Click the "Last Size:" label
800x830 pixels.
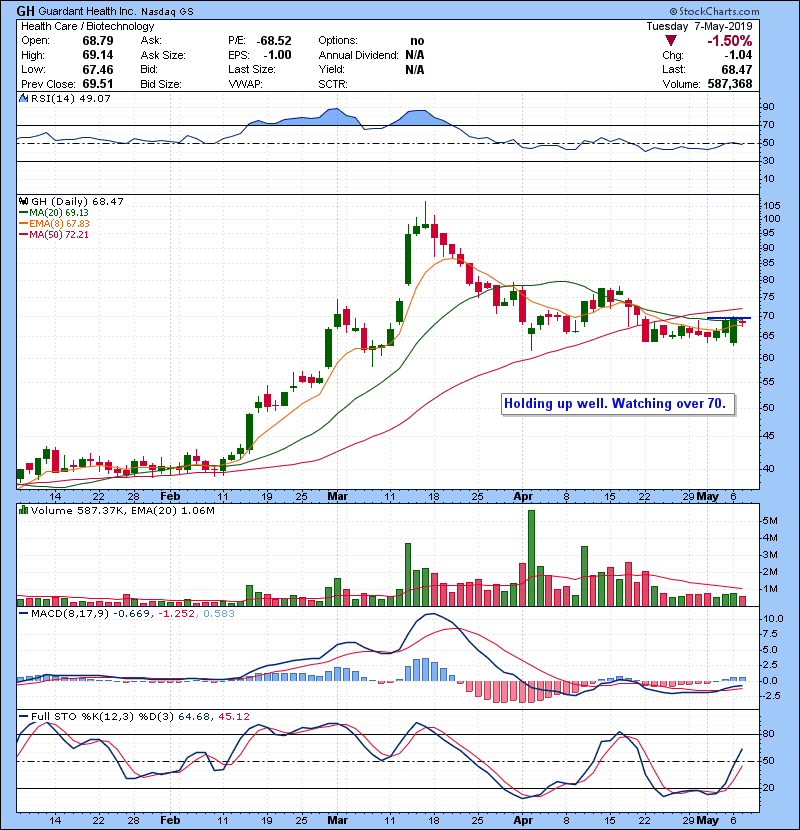(x=251, y=69)
